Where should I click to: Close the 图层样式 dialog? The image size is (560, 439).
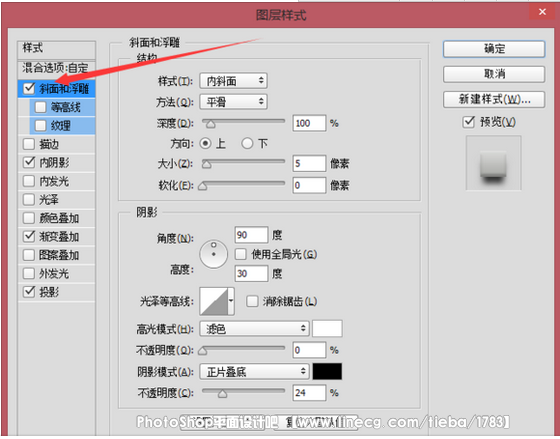[542, 12]
